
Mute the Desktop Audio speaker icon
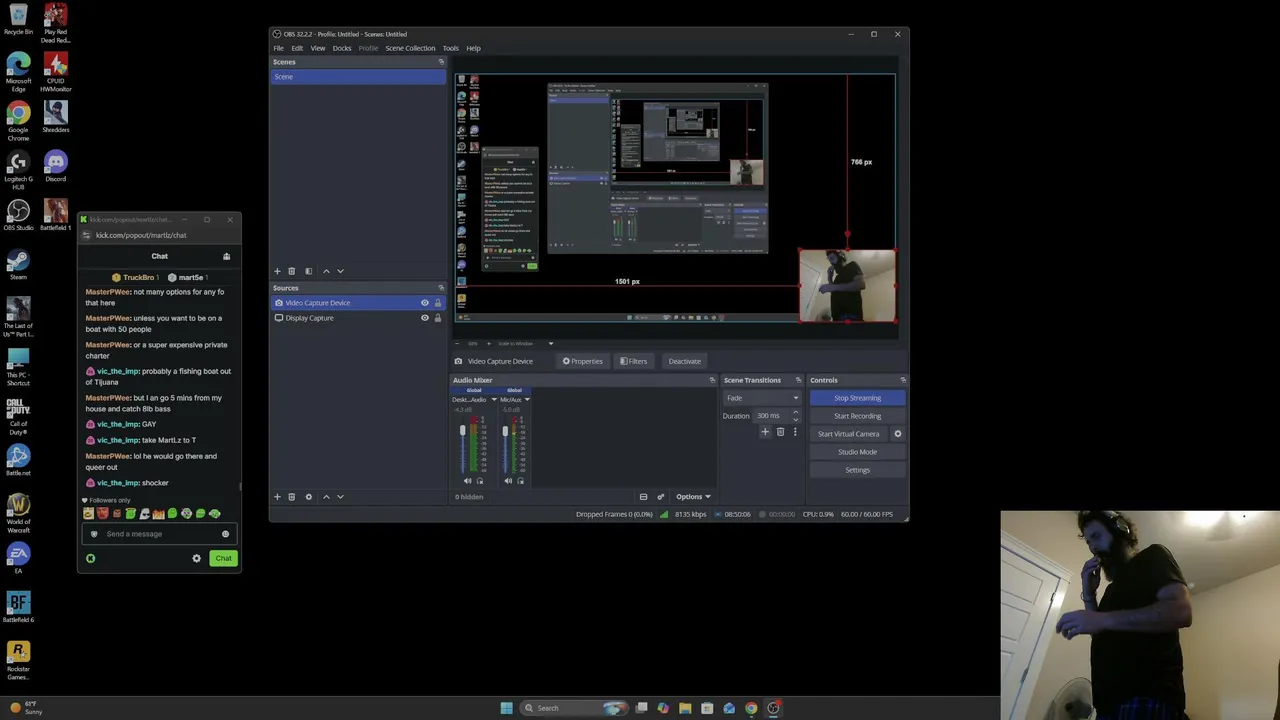pyautogui.click(x=467, y=481)
